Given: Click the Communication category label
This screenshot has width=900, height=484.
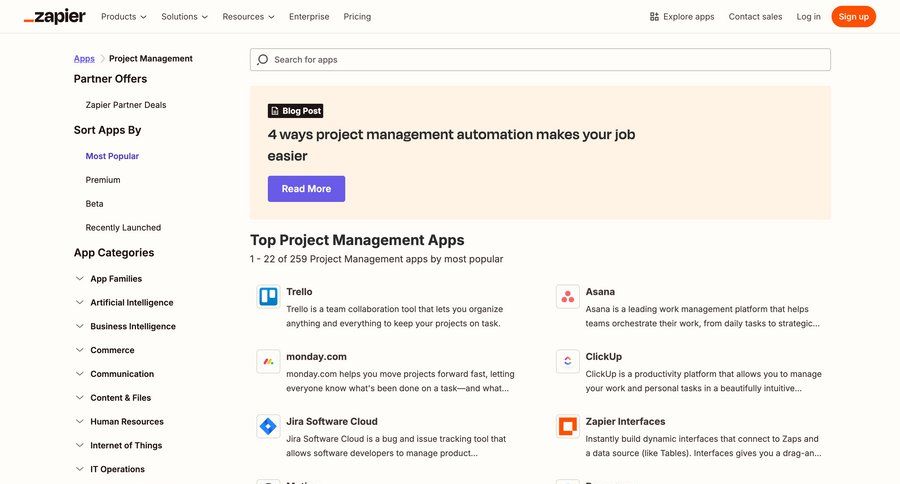Looking at the screenshot, I should pyautogui.click(x=122, y=374).
